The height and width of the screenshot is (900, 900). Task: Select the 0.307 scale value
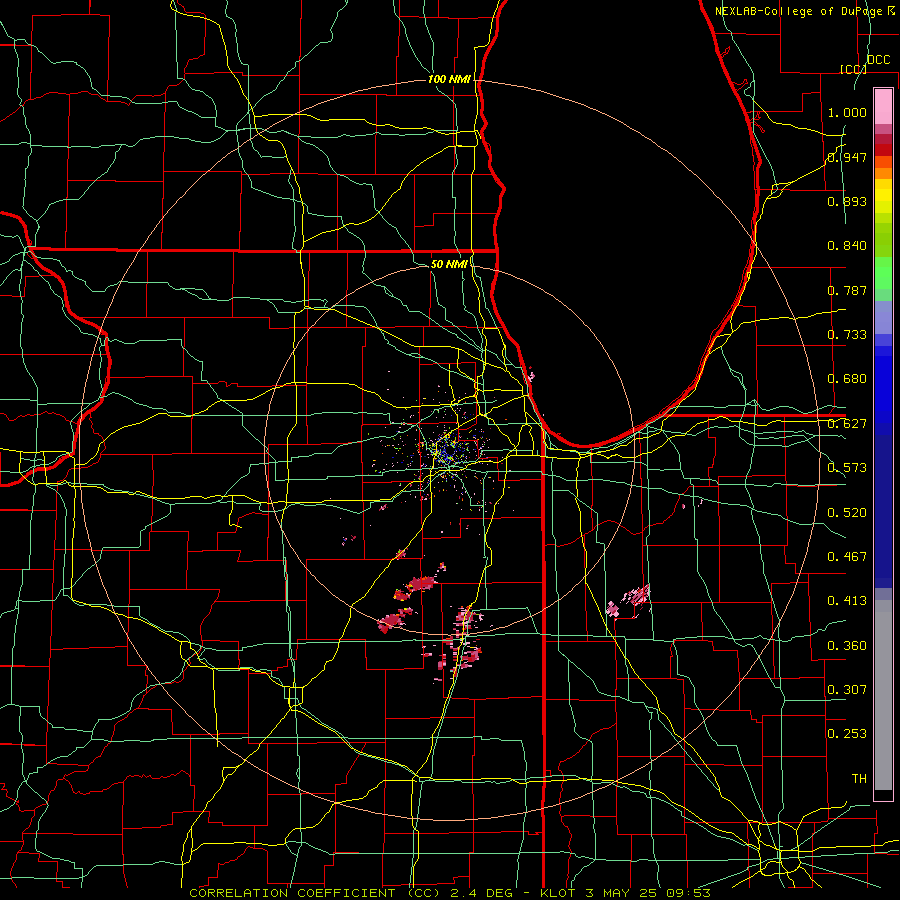click(x=847, y=689)
